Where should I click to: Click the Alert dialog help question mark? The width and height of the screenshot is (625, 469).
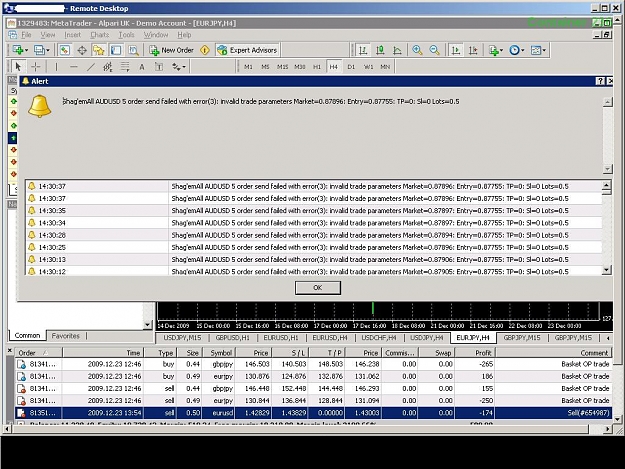click(600, 81)
